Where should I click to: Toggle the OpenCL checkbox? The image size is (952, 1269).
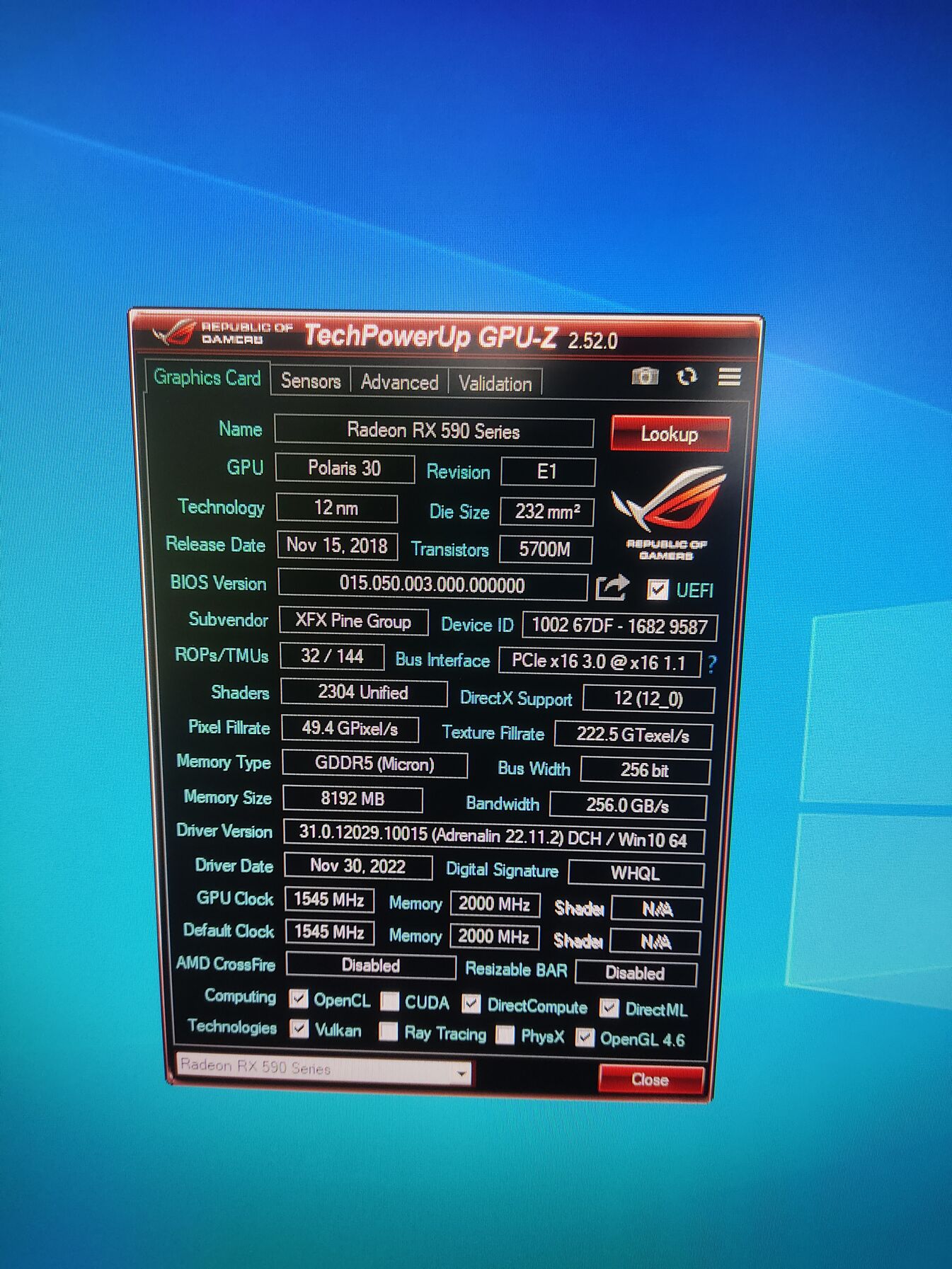299,999
